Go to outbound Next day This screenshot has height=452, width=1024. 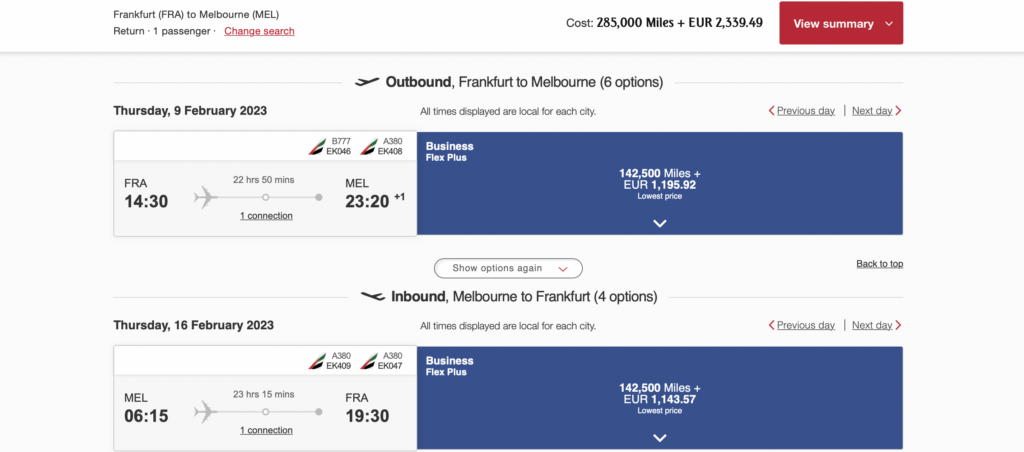pyautogui.click(x=875, y=111)
